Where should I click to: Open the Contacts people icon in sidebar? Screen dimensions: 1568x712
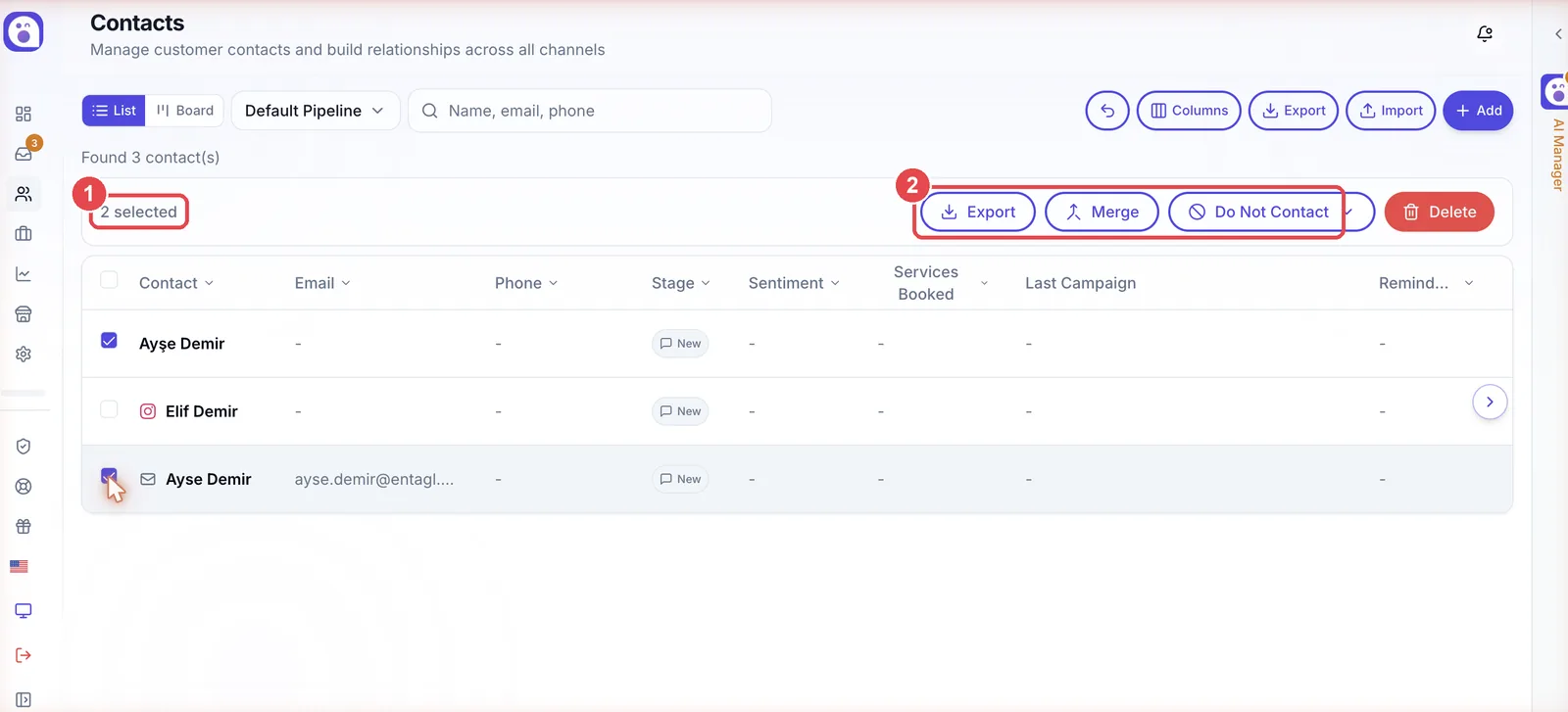coord(24,194)
